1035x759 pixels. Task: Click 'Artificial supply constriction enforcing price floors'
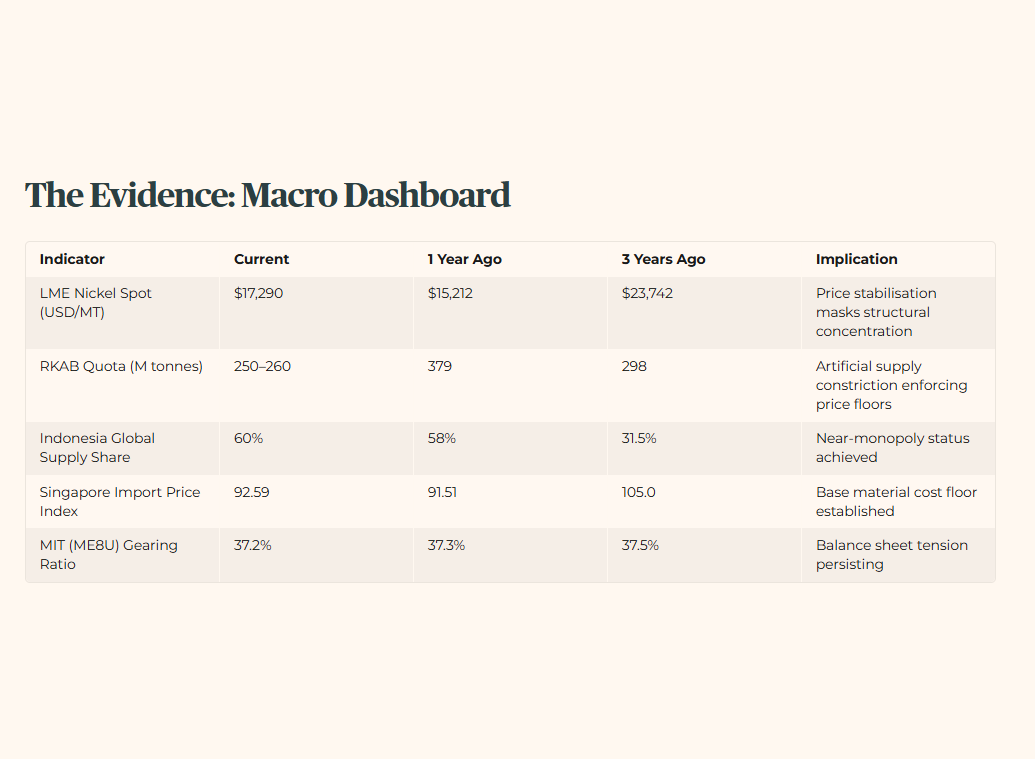tap(892, 385)
